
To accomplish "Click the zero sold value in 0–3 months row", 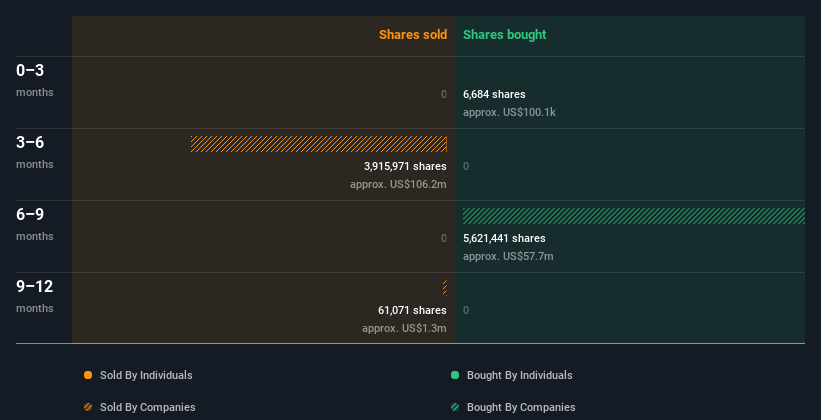I will pyautogui.click(x=444, y=94).
